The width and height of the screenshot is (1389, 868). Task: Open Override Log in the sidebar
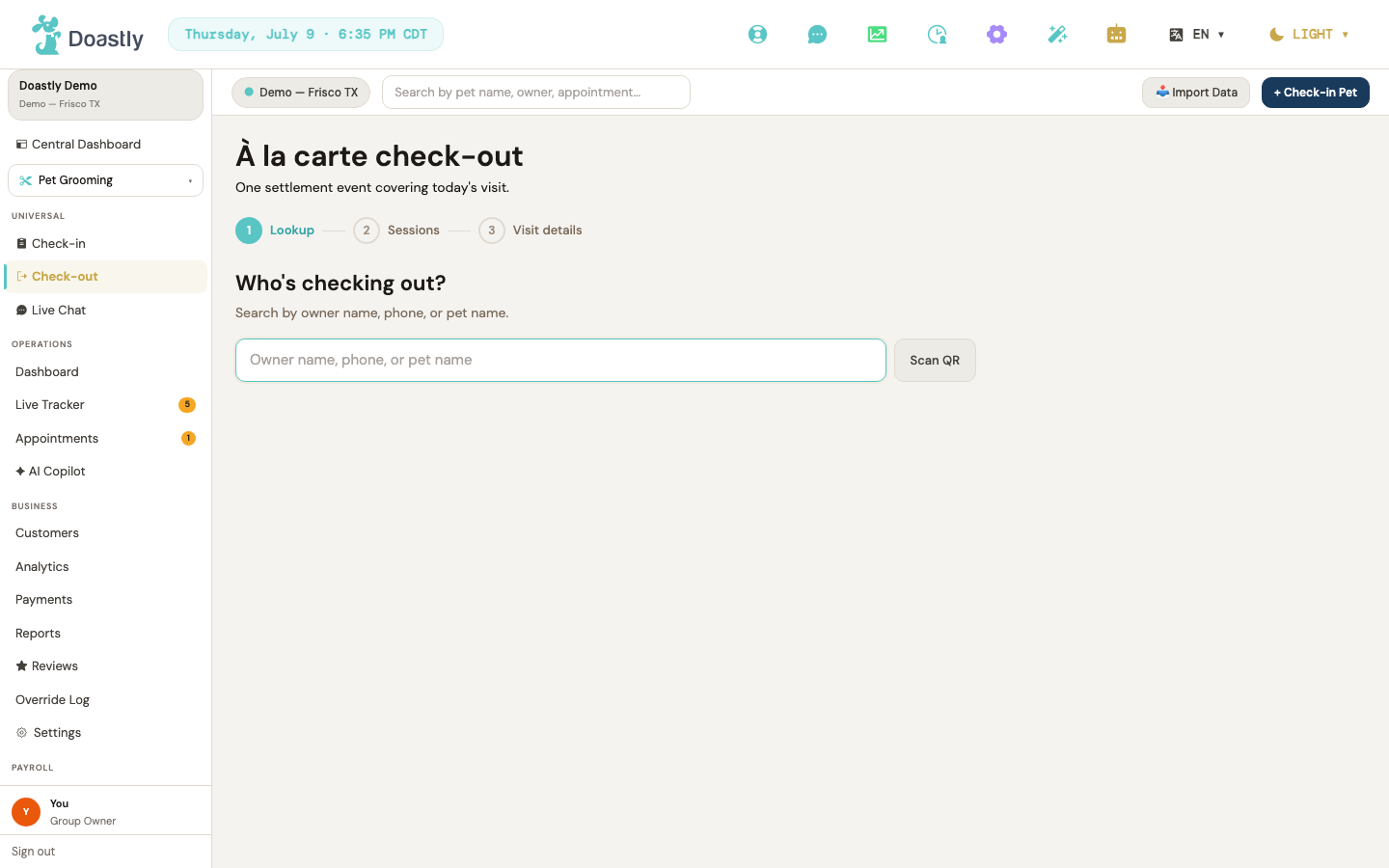pyautogui.click(x=105, y=700)
